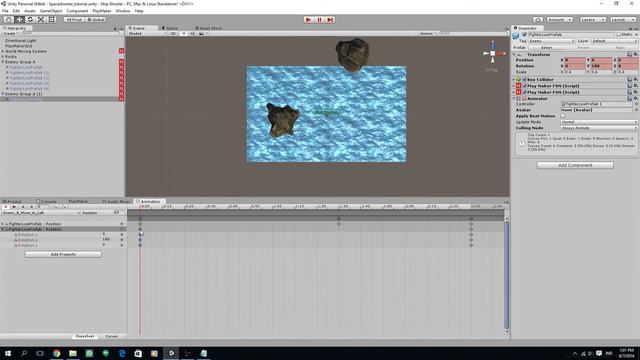Open the Account dropdown
The height and width of the screenshot is (360, 640).
(559, 19)
